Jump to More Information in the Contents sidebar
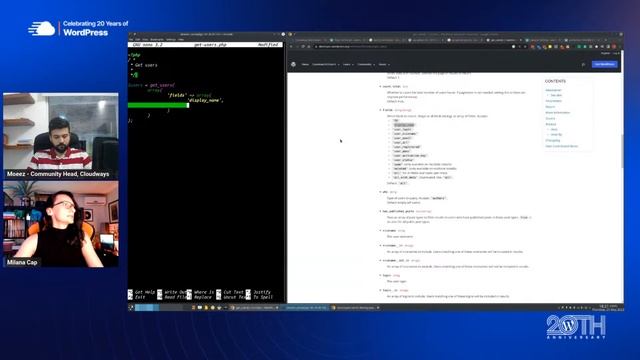 pyautogui.click(x=558, y=112)
